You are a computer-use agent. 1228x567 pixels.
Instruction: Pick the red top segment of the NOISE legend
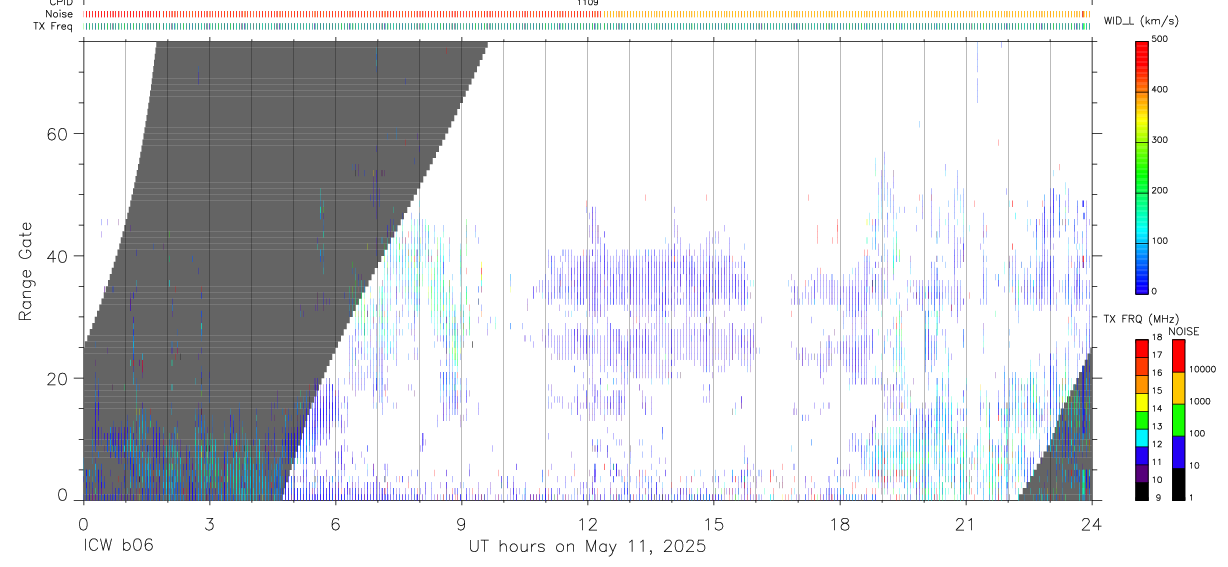(x=1178, y=356)
